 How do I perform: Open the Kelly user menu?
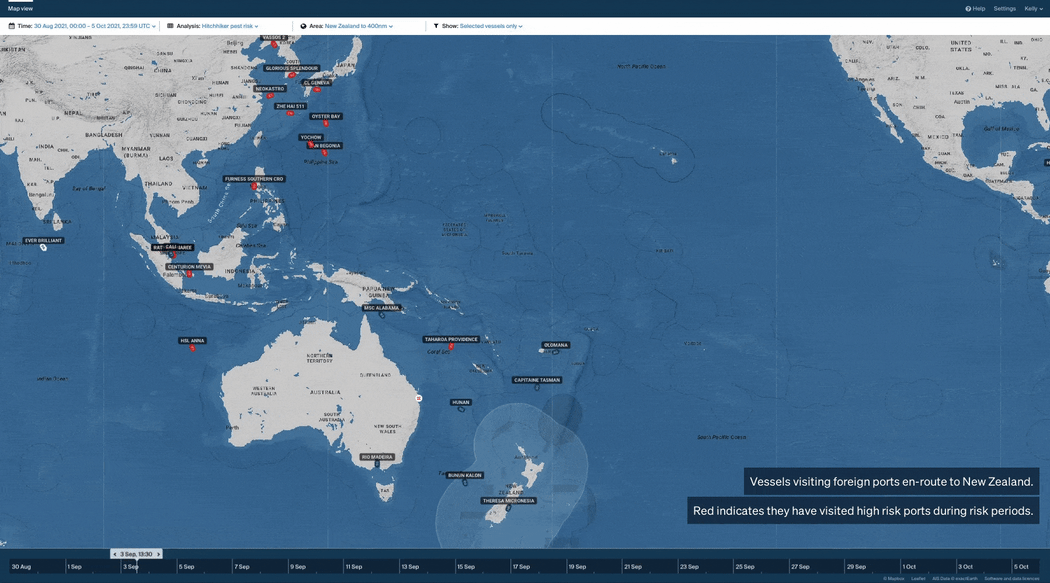tap(1033, 9)
